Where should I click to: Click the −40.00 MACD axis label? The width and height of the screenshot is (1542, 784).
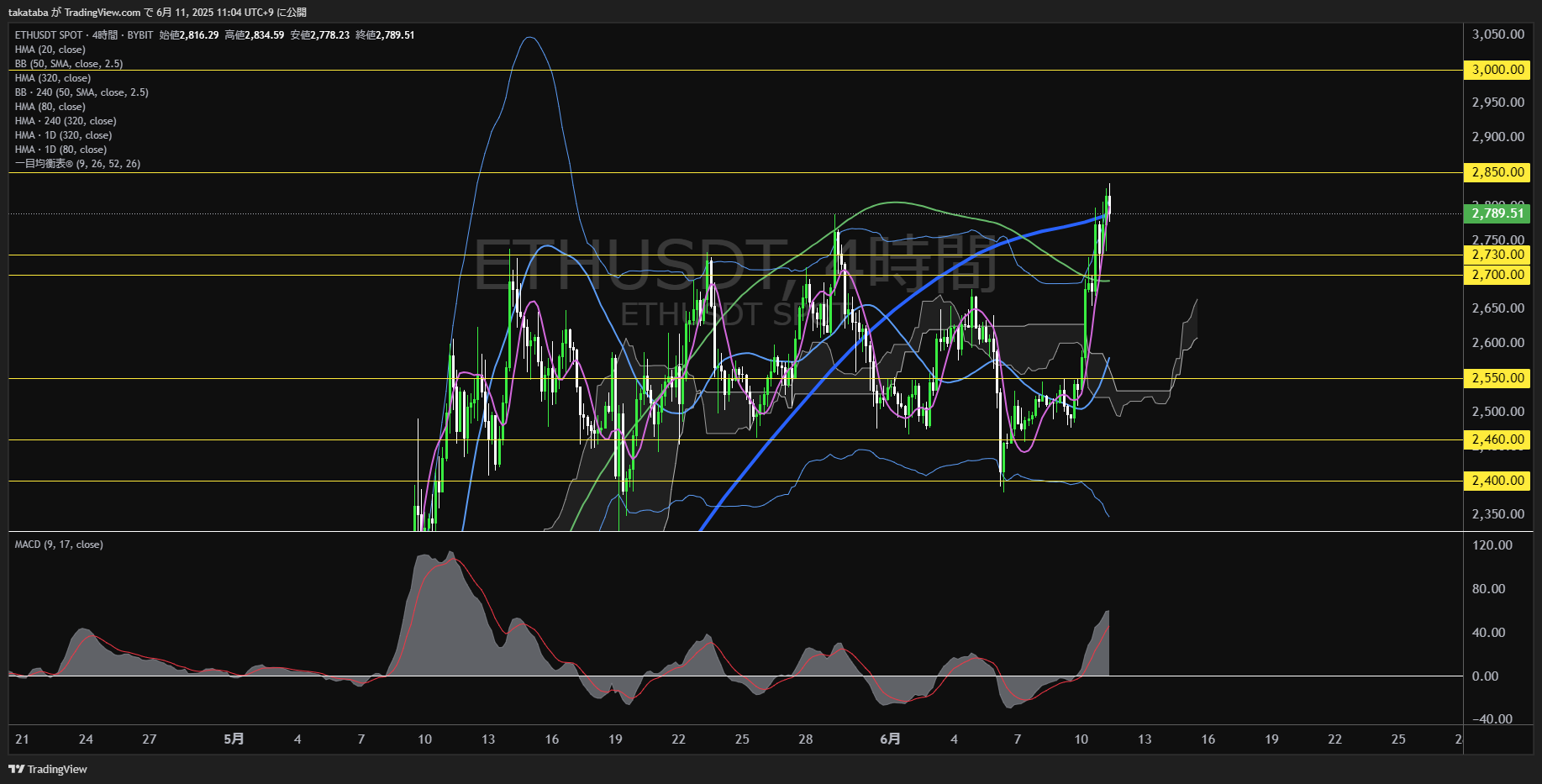[1492, 719]
